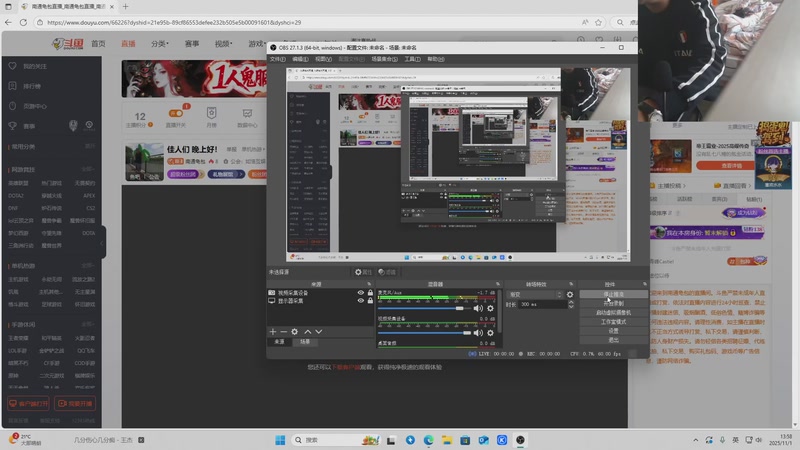800x450 pixels.
Task: Increase the transition duration with the up stepper
Action: pyautogui.click(x=571, y=302)
